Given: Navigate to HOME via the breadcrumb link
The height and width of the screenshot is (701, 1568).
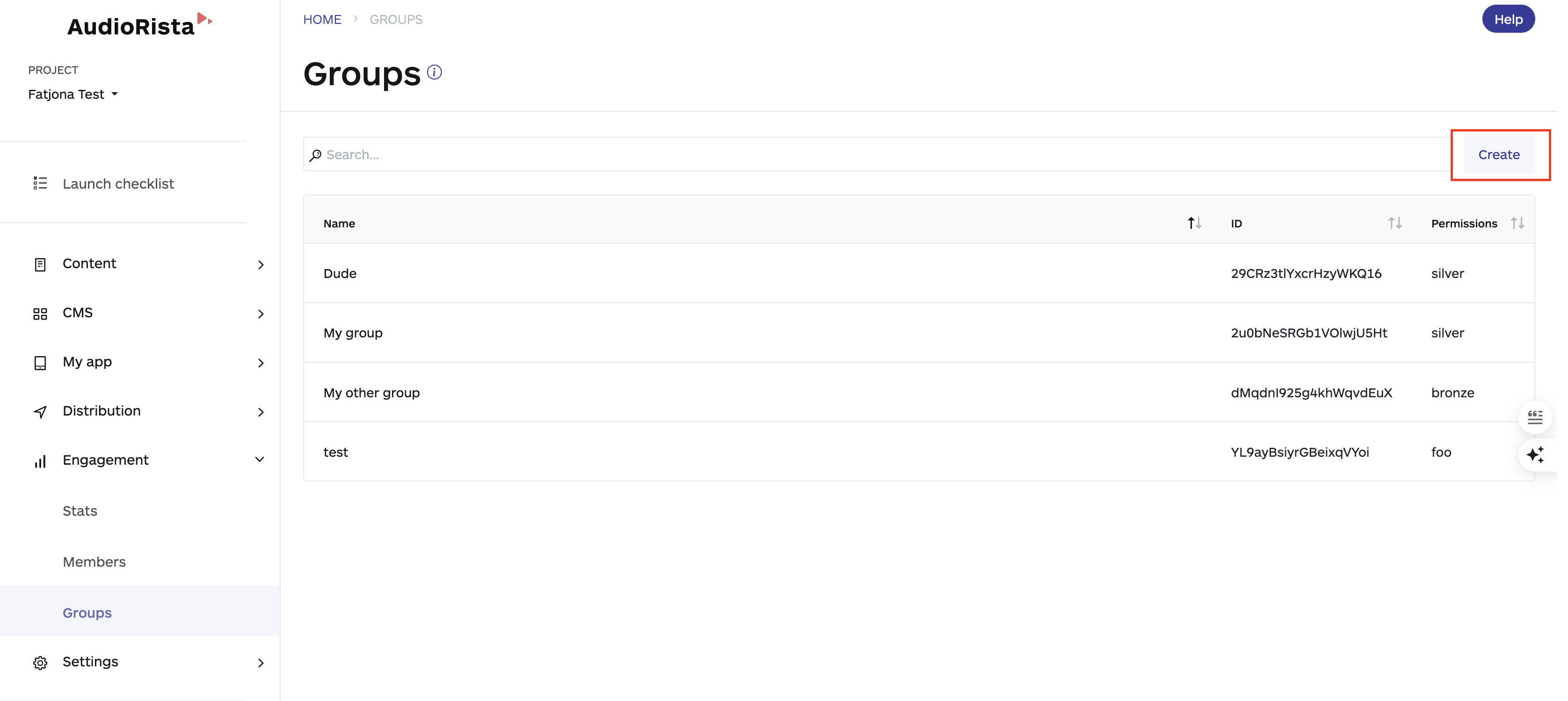Looking at the screenshot, I should pyautogui.click(x=322, y=19).
